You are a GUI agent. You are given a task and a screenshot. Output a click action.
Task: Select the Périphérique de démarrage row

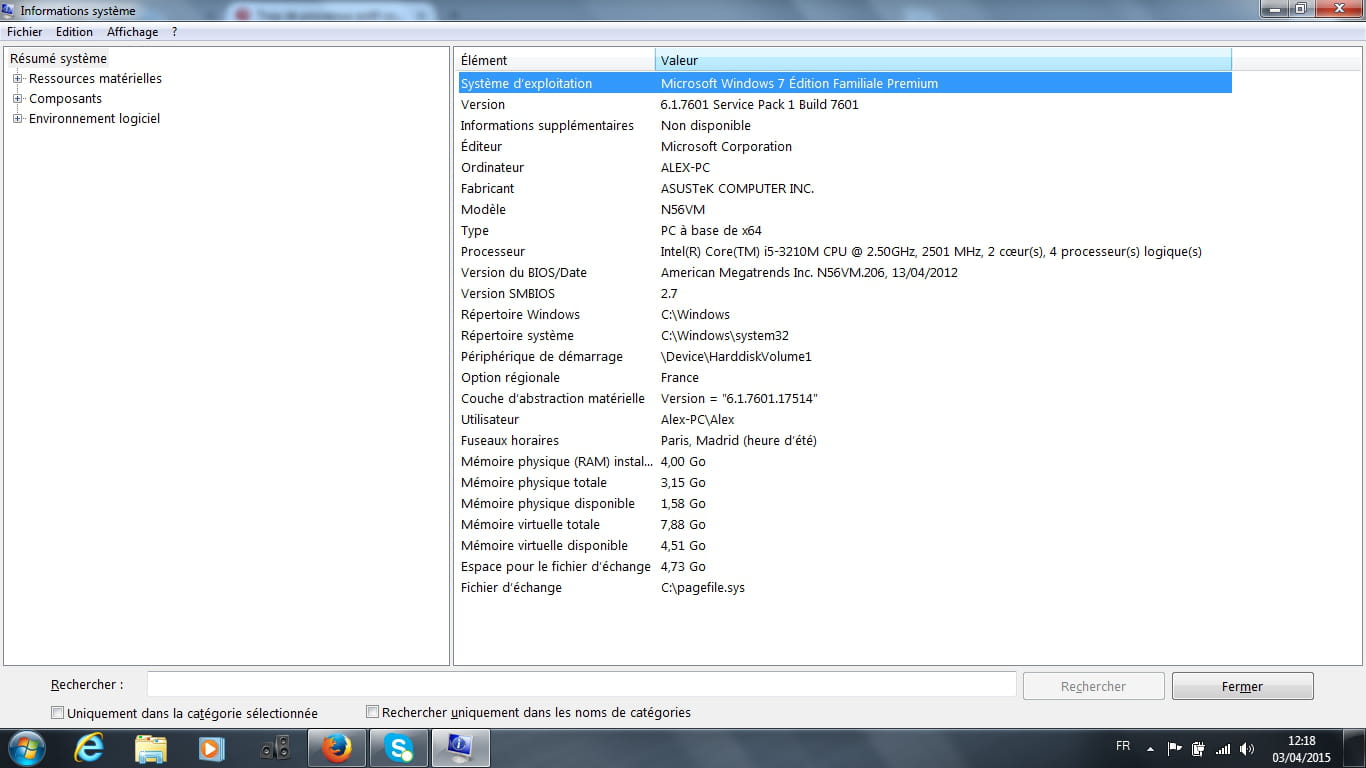(x=844, y=356)
